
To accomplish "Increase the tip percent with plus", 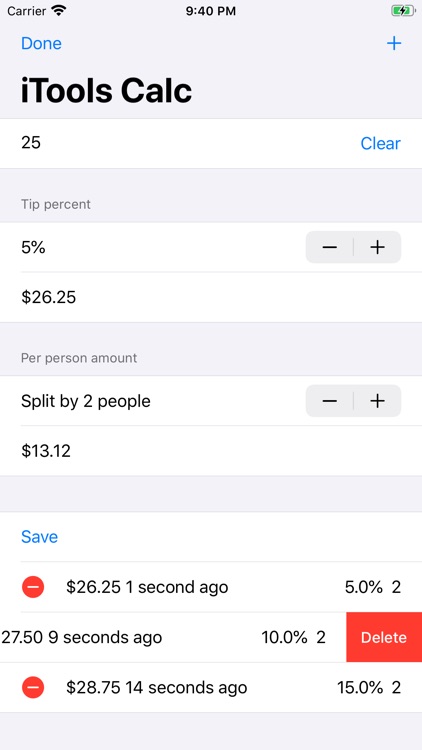I will click(x=378, y=247).
